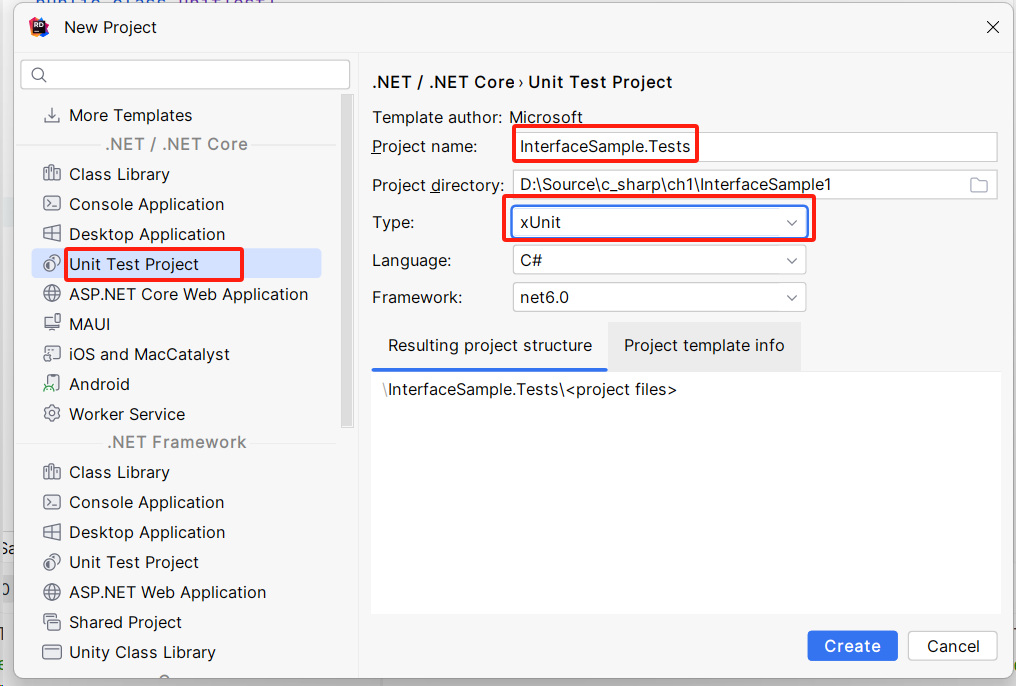Click the .NET Framework Desktop Application icon

tap(52, 532)
